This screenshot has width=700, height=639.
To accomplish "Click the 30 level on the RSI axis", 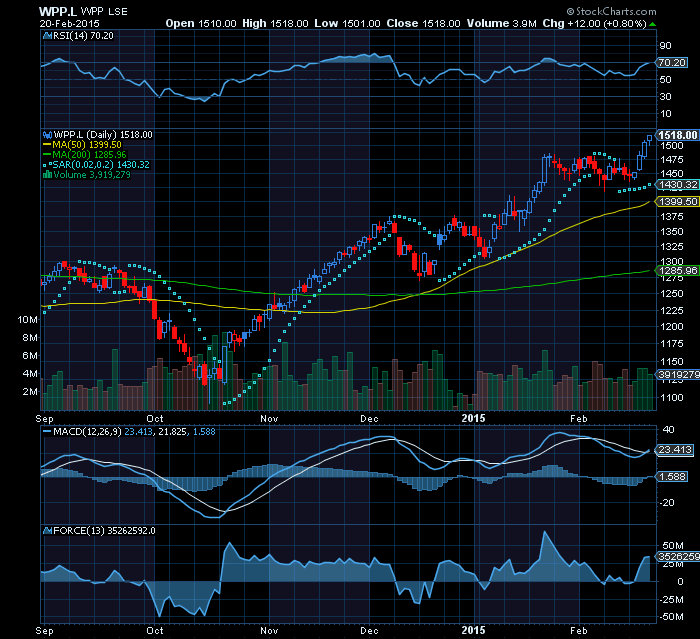I will [665, 96].
